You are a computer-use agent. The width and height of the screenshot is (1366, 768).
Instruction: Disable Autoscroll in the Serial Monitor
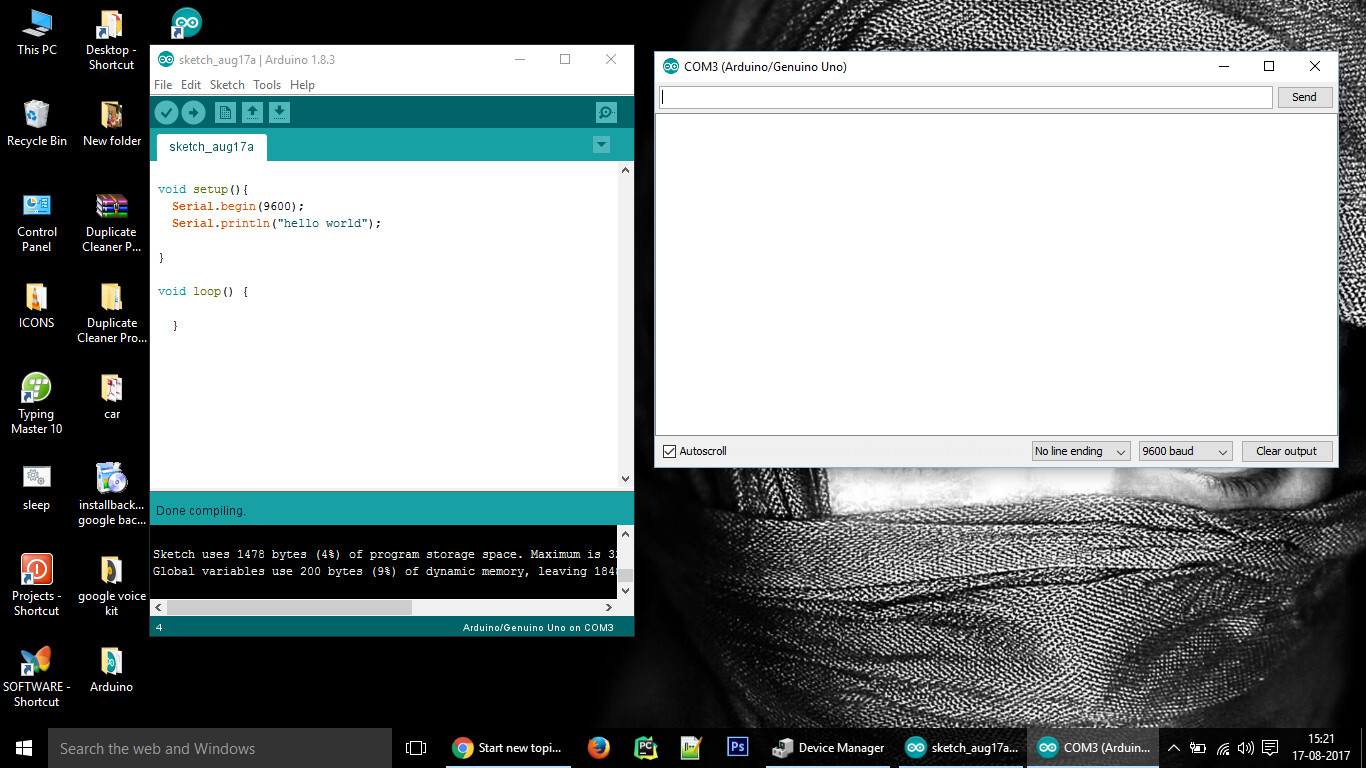(668, 451)
